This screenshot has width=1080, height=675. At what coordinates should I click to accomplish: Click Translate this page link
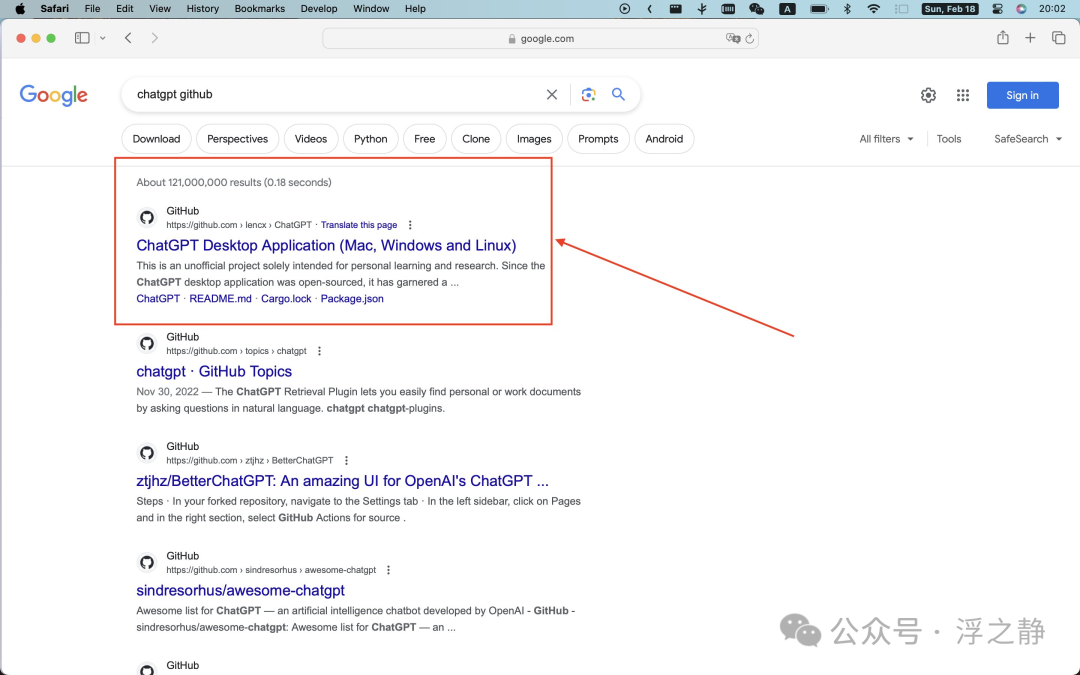pos(359,225)
